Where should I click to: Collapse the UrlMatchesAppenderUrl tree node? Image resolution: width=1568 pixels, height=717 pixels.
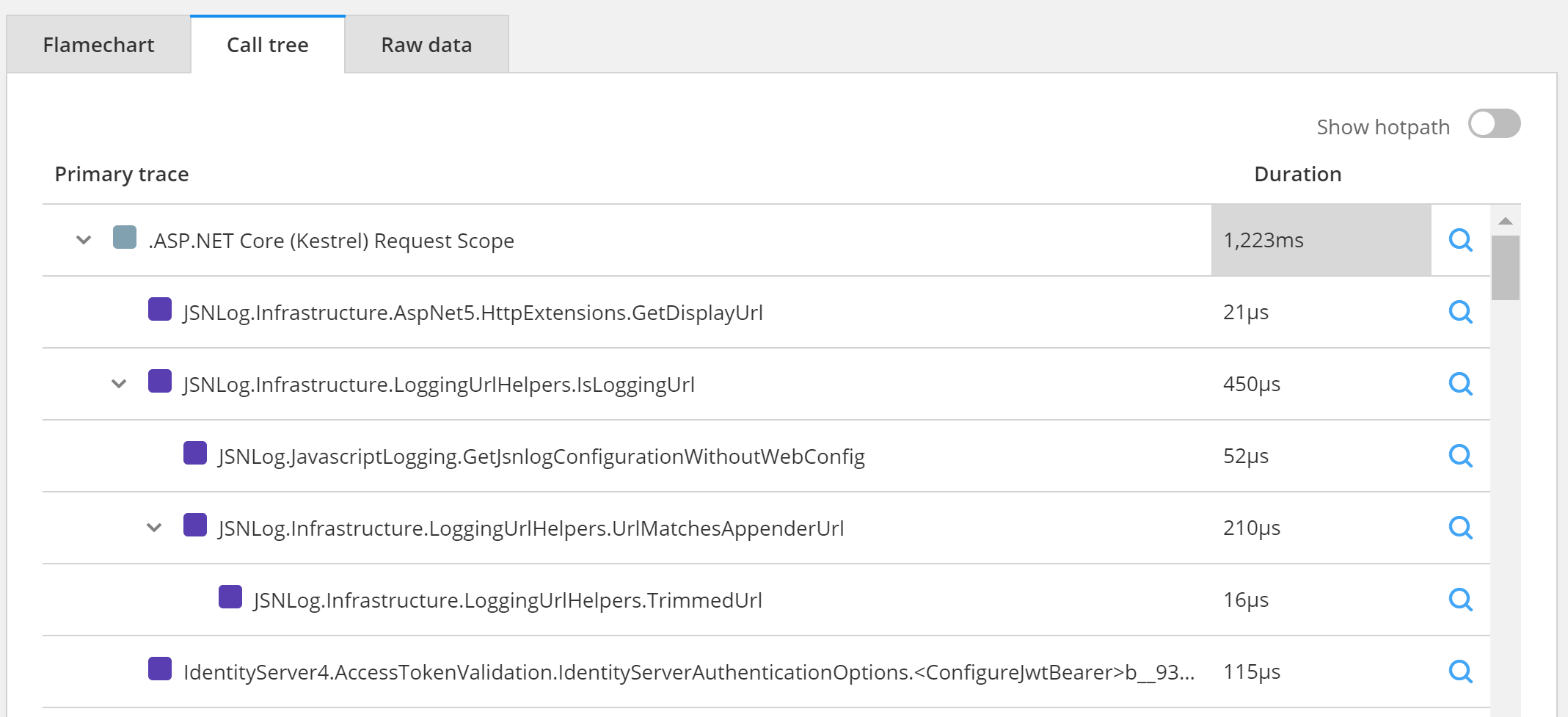[x=154, y=528]
